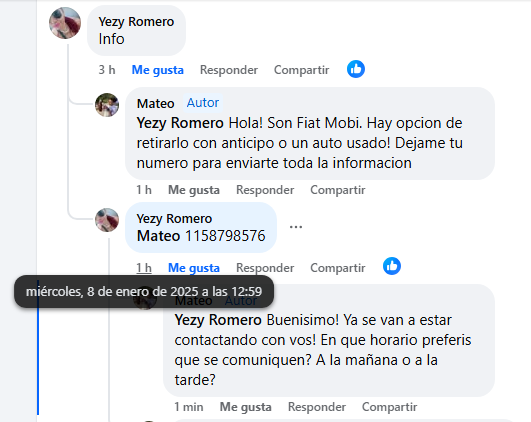The width and height of the screenshot is (531, 422).
Task: Open Mateo author name link in first reply
Action: click(155, 103)
